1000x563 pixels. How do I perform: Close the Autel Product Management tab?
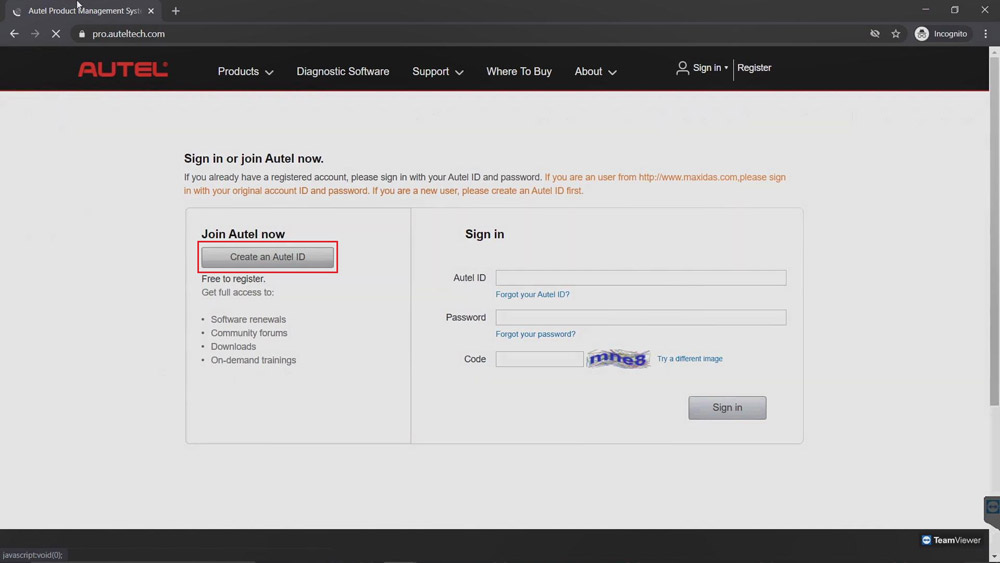tap(151, 11)
